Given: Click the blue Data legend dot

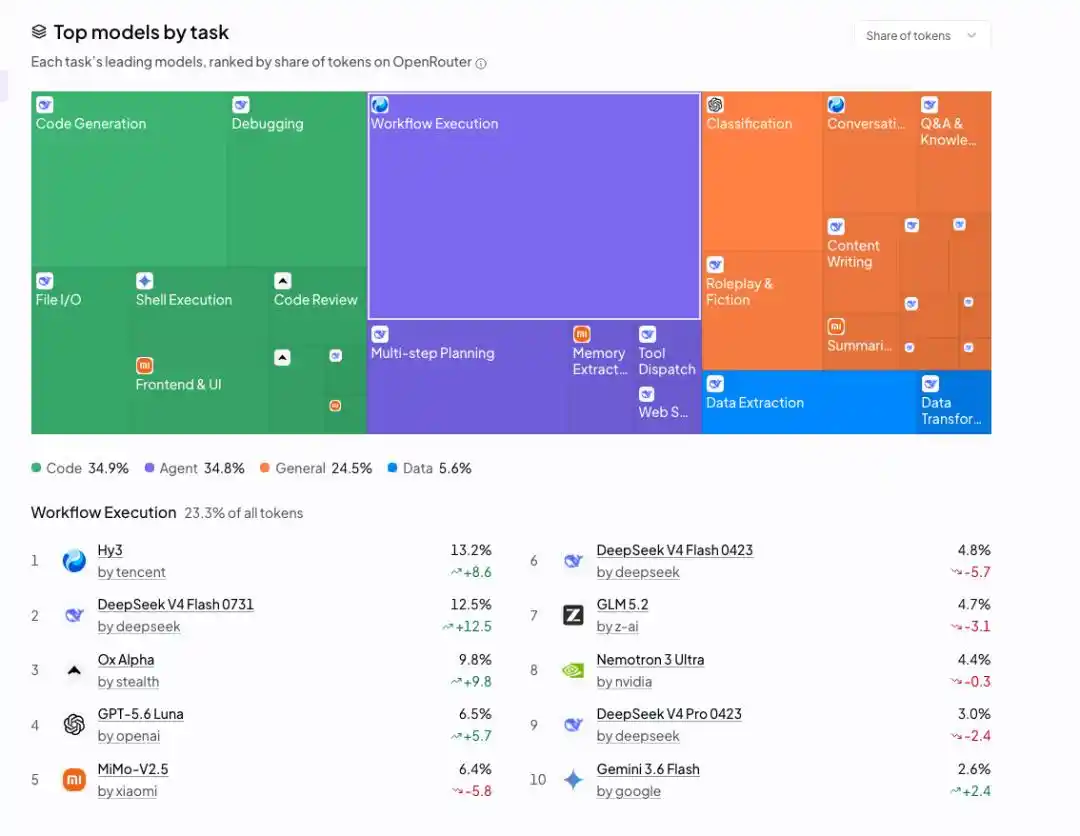Looking at the screenshot, I should (x=392, y=468).
